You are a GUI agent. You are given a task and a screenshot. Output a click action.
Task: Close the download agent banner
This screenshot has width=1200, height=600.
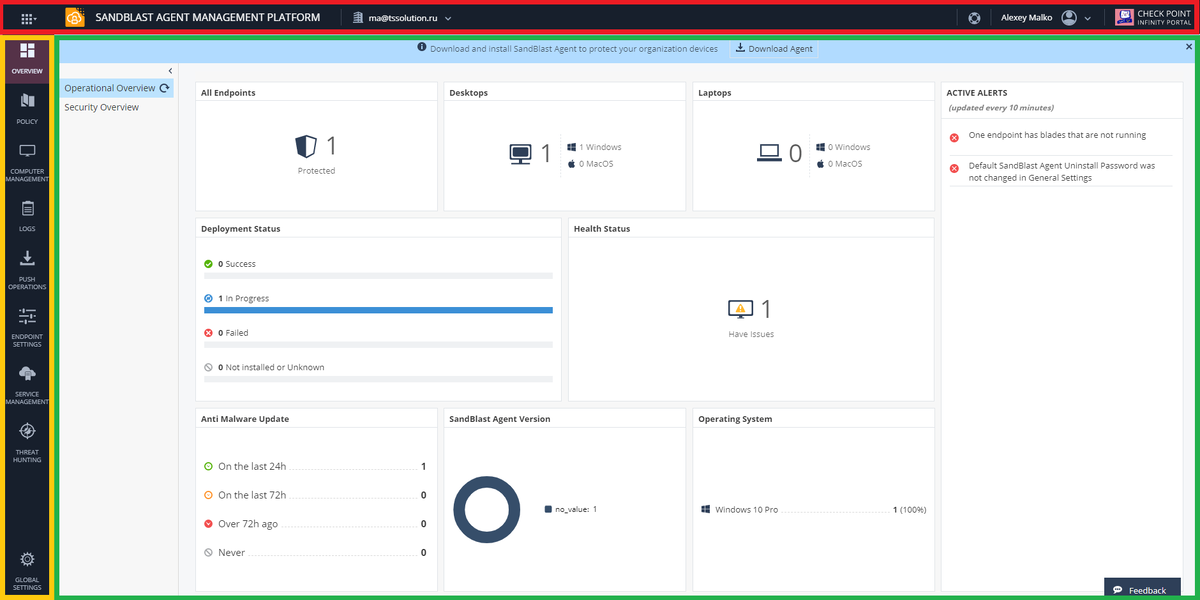tap(1189, 46)
